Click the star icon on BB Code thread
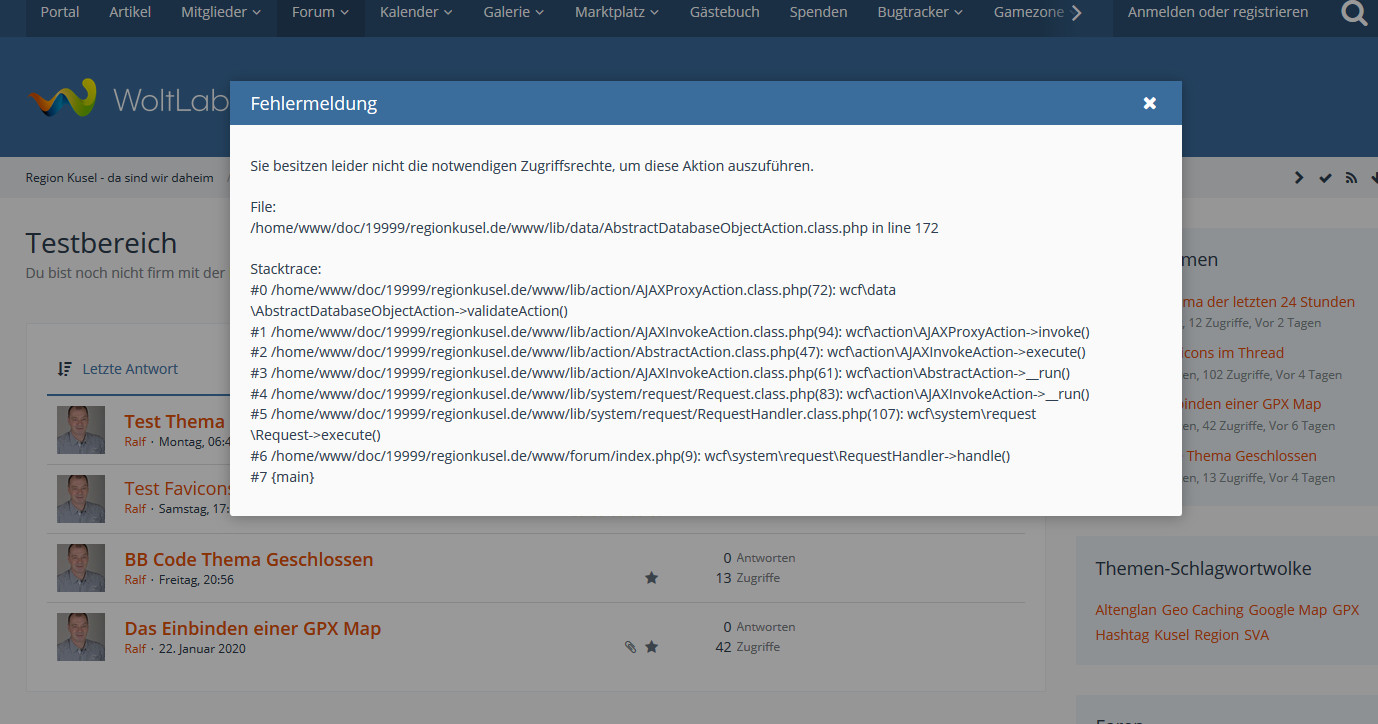Screen dimensions: 1378x724 pos(651,578)
